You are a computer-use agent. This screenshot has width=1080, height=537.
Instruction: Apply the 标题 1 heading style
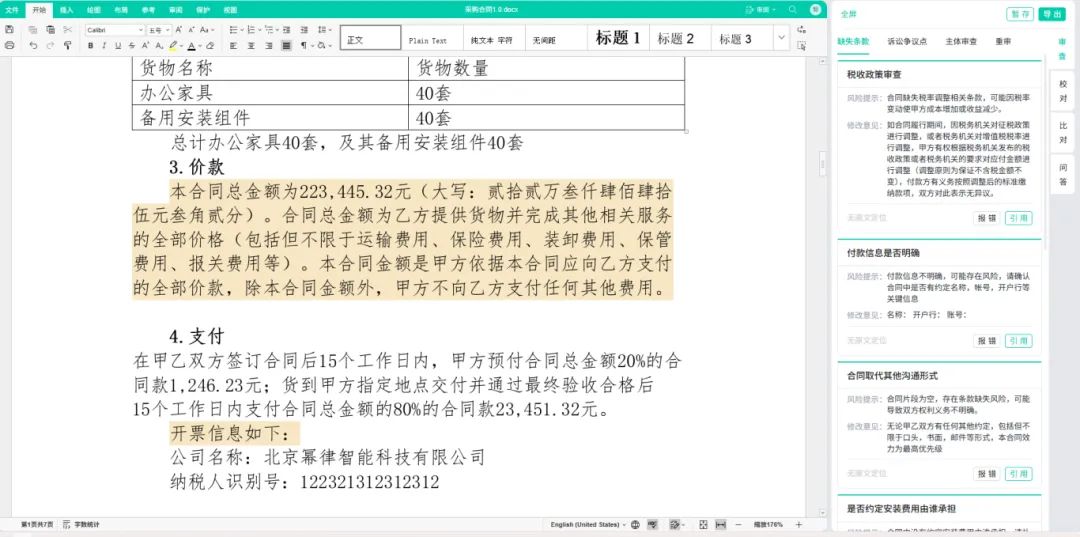click(617, 38)
